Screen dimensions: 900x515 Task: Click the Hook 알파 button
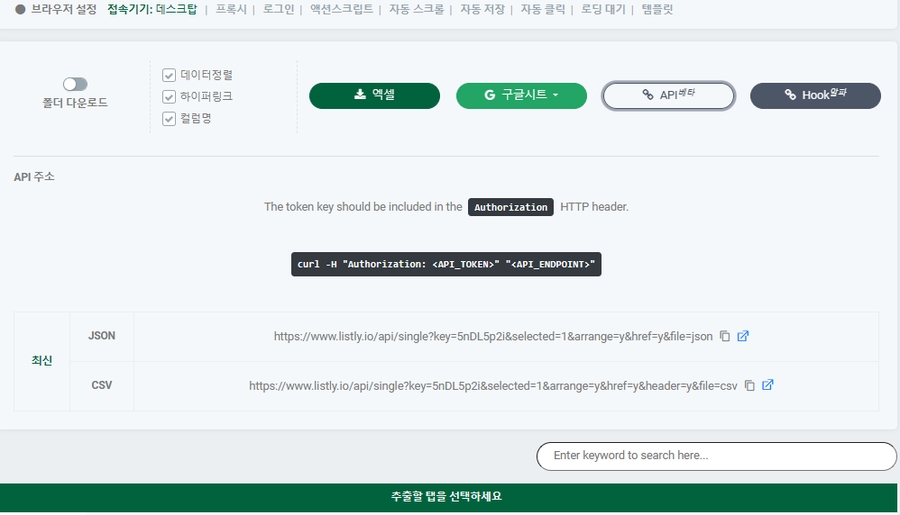coord(815,95)
